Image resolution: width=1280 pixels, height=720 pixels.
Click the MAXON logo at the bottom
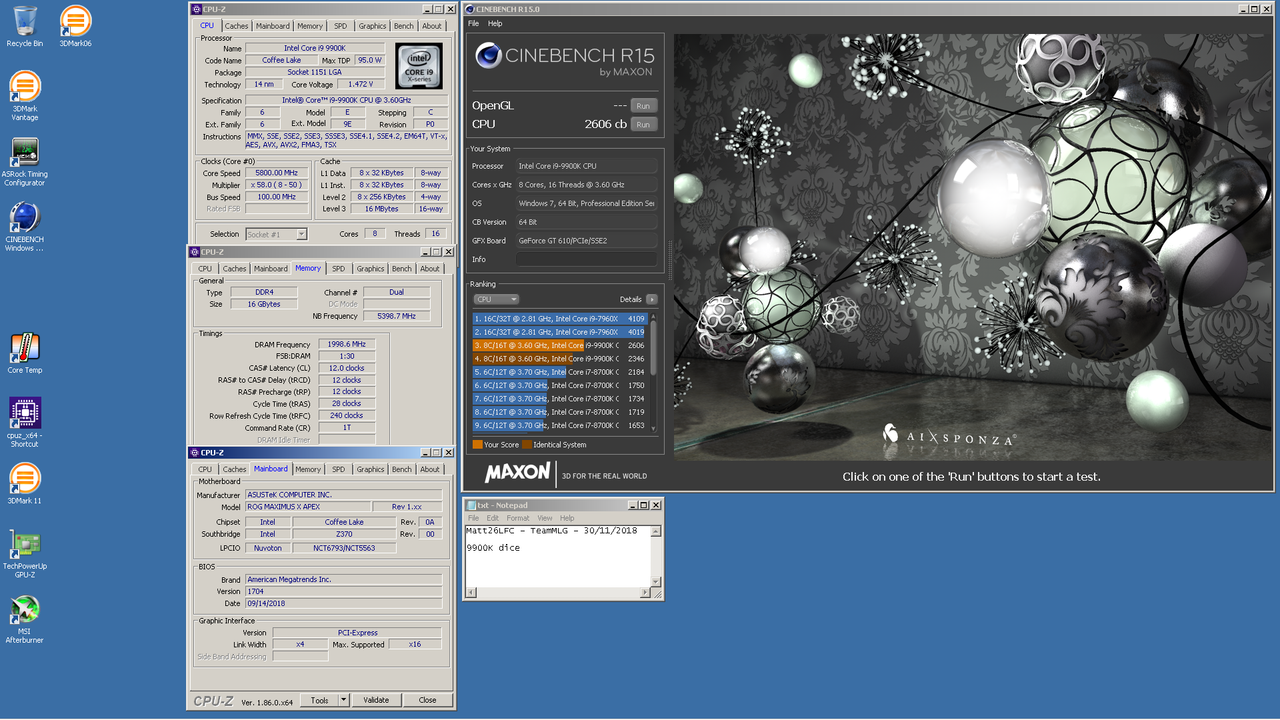click(x=517, y=472)
